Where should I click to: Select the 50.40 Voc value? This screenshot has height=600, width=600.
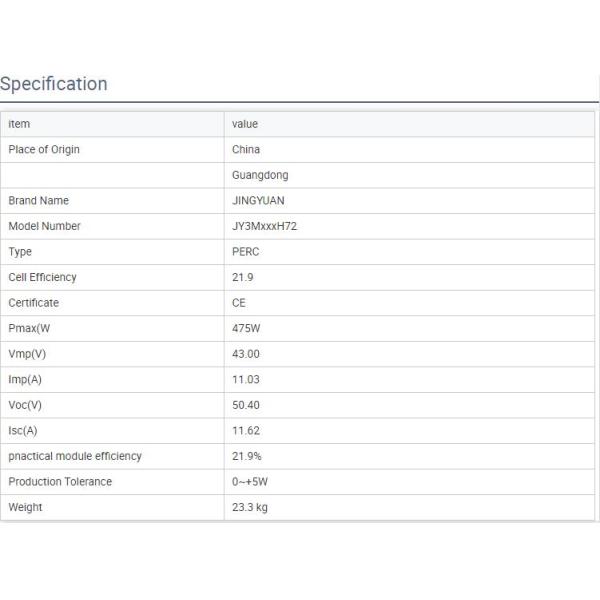click(246, 405)
